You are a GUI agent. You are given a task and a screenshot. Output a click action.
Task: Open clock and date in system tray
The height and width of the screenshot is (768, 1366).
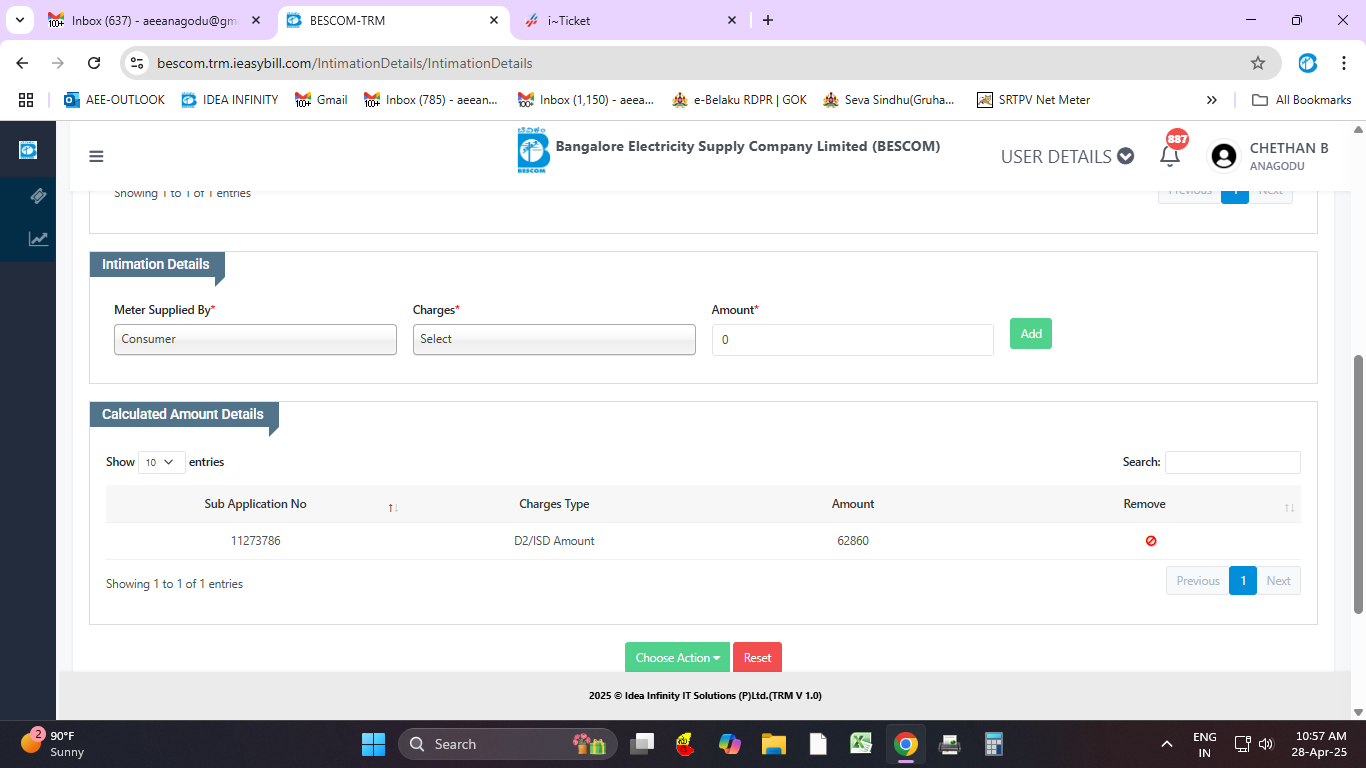pyautogui.click(x=1320, y=744)
